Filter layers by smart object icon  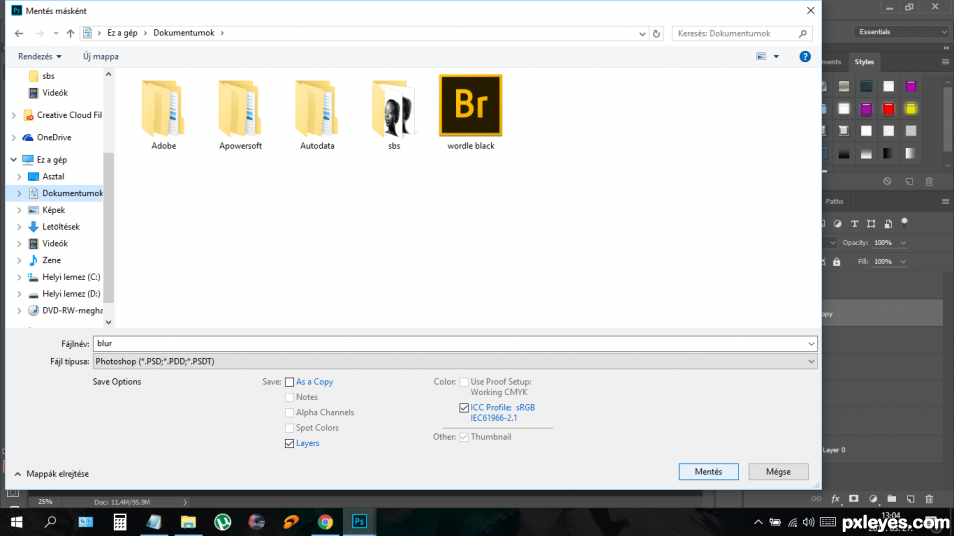click(888, 224)
